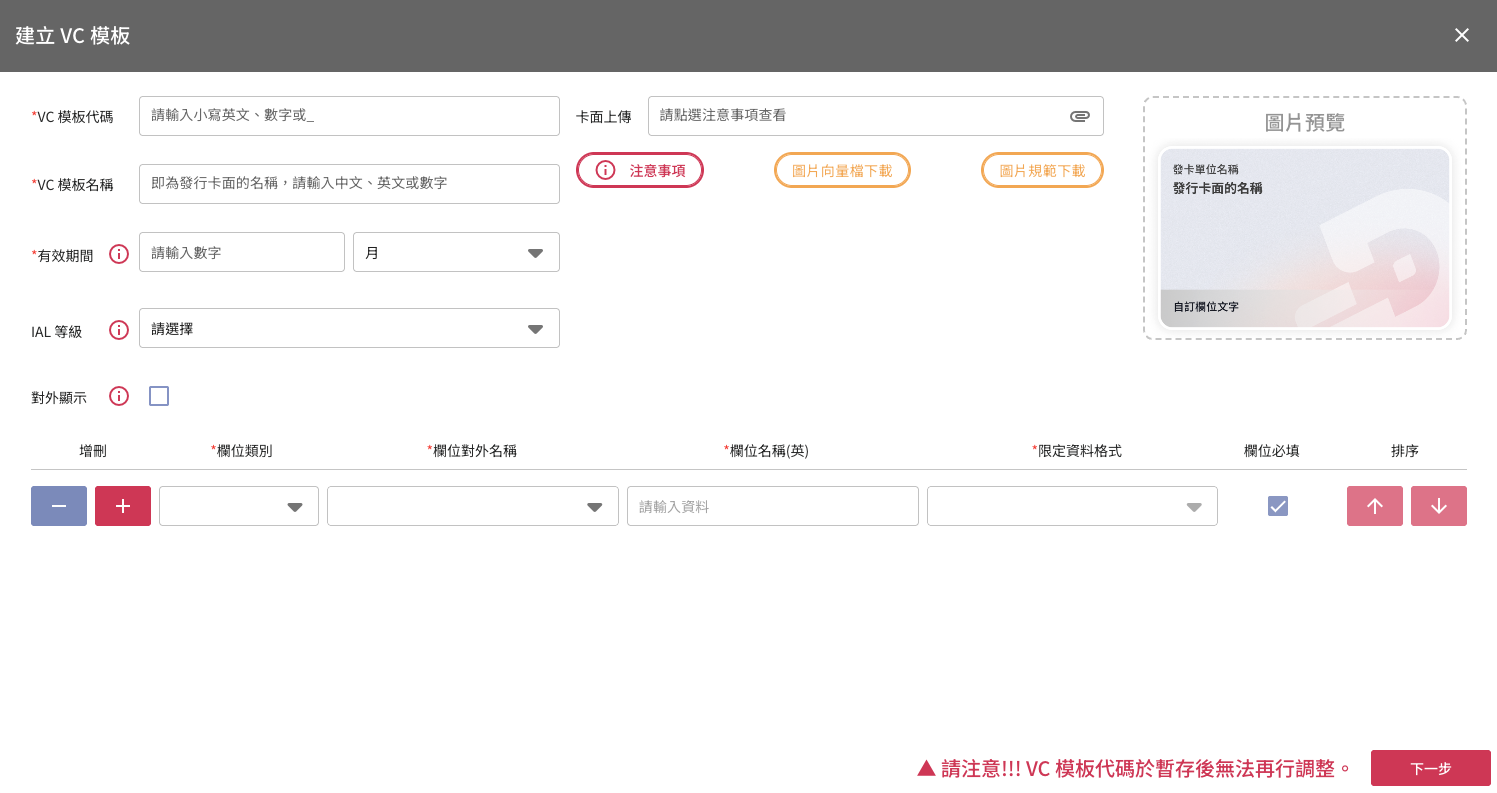1497x793 pixels.
Task: Expand the IAL 等級 請選擇 dropdown
Action: tap(349, 328)
